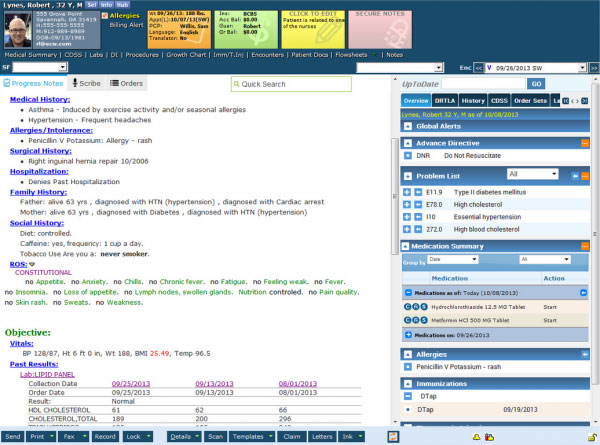This screenshot has height=445, width=600.
Task: Open the Group by Date dropdown
Action: pos(453,259)
